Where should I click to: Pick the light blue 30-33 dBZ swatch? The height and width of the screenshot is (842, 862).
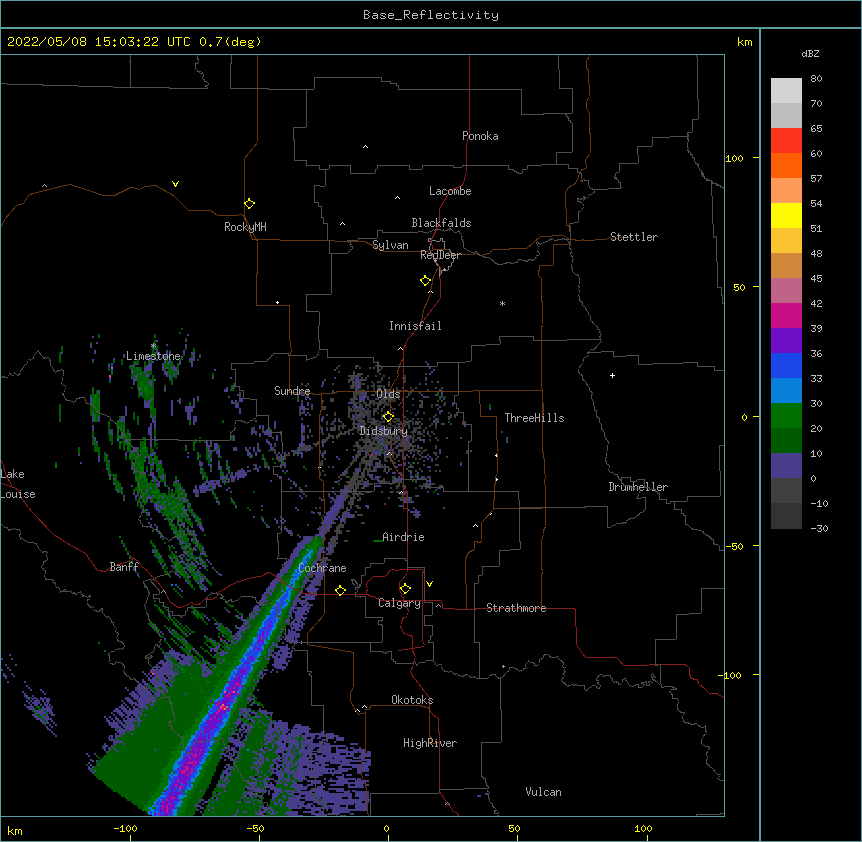click(x=786, y=391)
